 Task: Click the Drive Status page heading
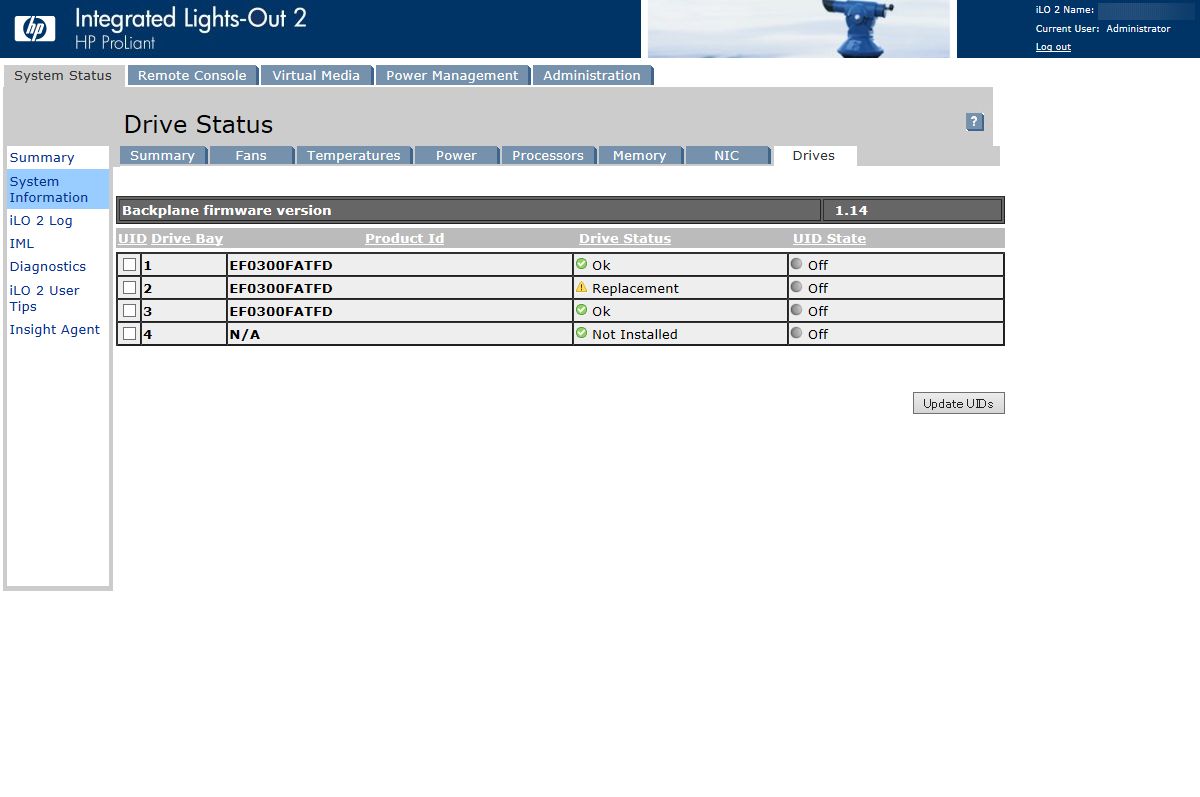coord(198,124)
